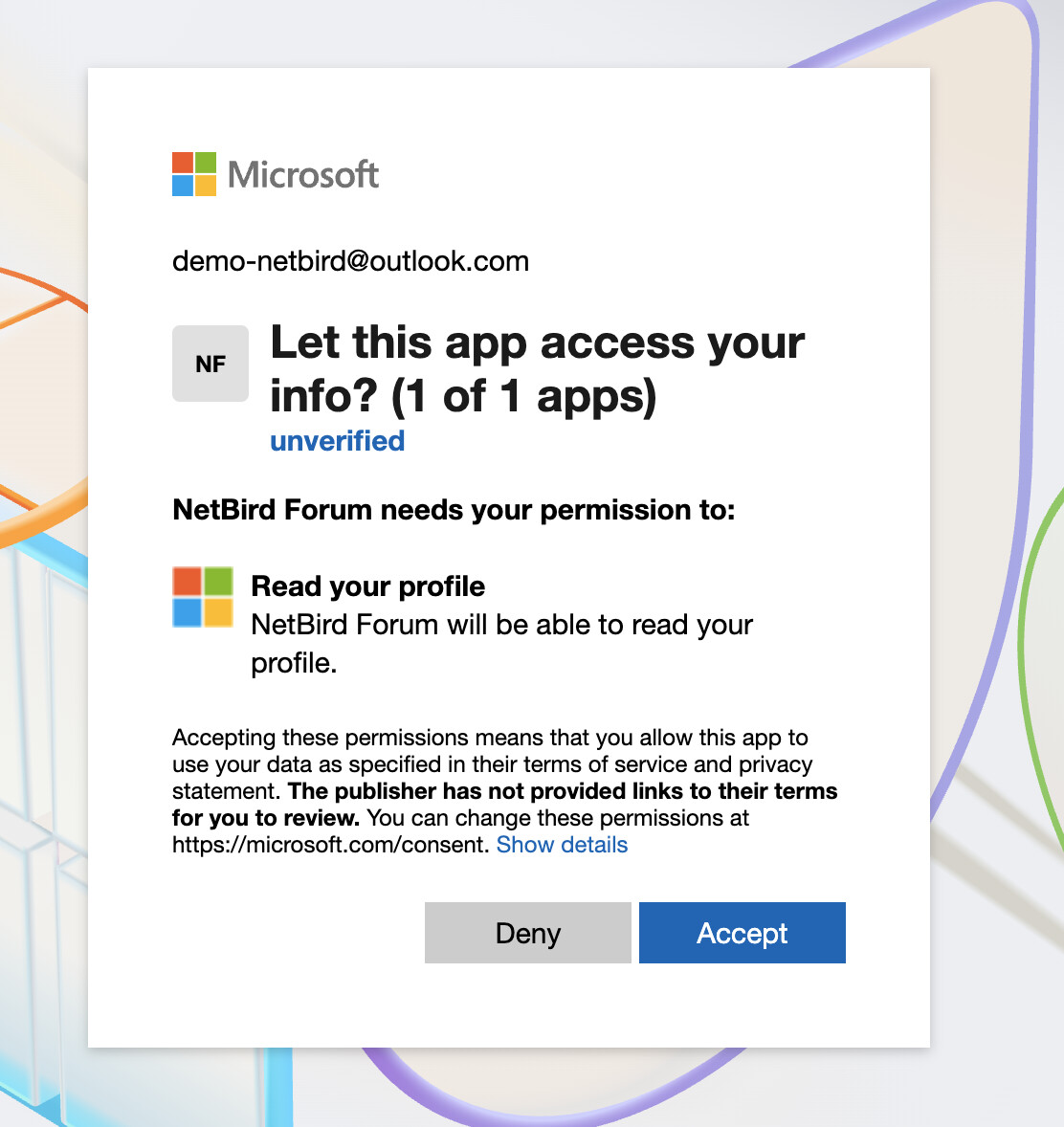The width and height of the screenshot is (1064, 1127).
Task: Select the demo-netbird@outlook.com account email
Action: pyautogui.click(x=350, y=261)
